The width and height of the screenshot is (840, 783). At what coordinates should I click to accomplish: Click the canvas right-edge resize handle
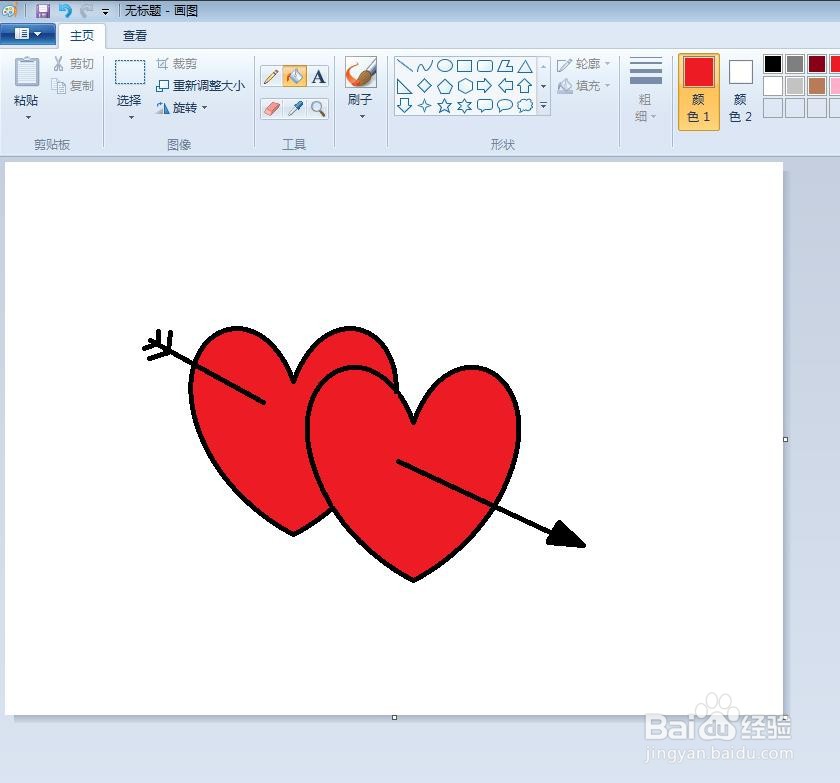tap(785, 439)
